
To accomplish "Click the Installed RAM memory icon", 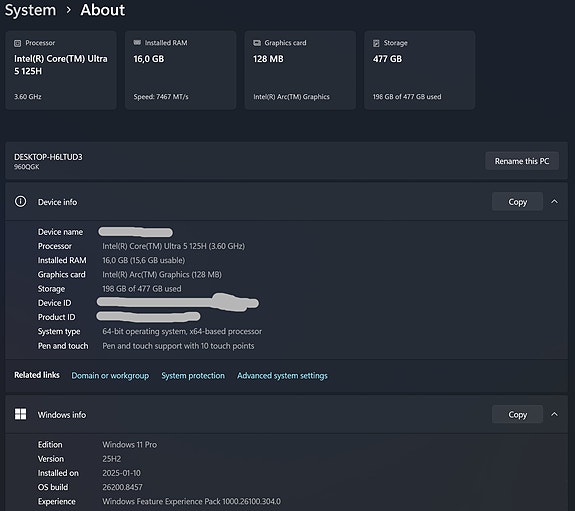I will click(x=137, y=43).
